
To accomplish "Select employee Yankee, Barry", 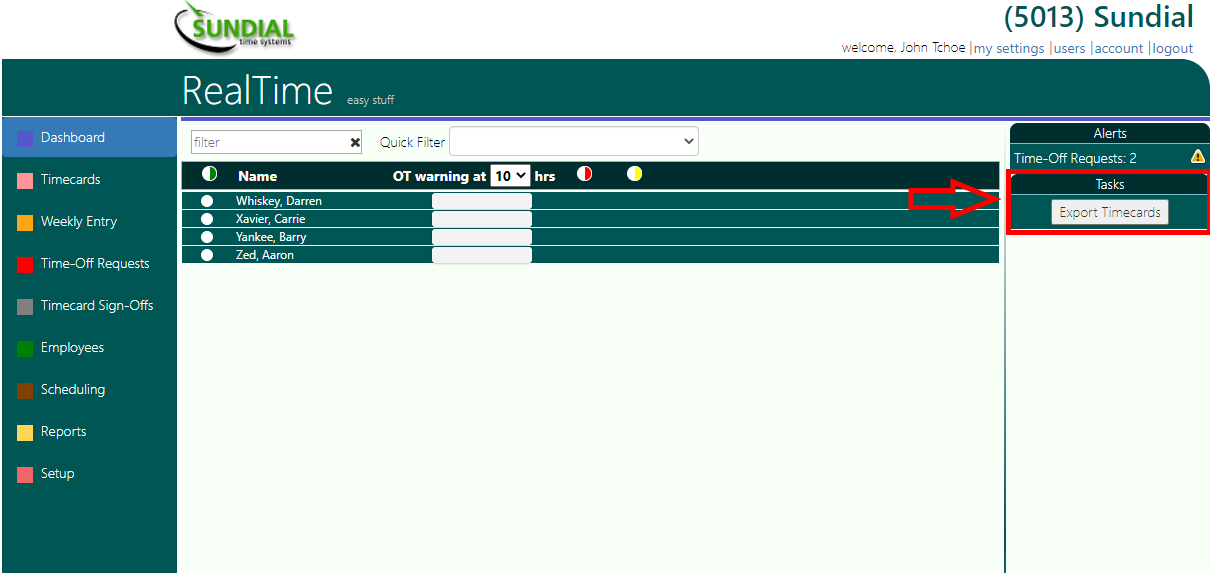I will tap(271, 237).
